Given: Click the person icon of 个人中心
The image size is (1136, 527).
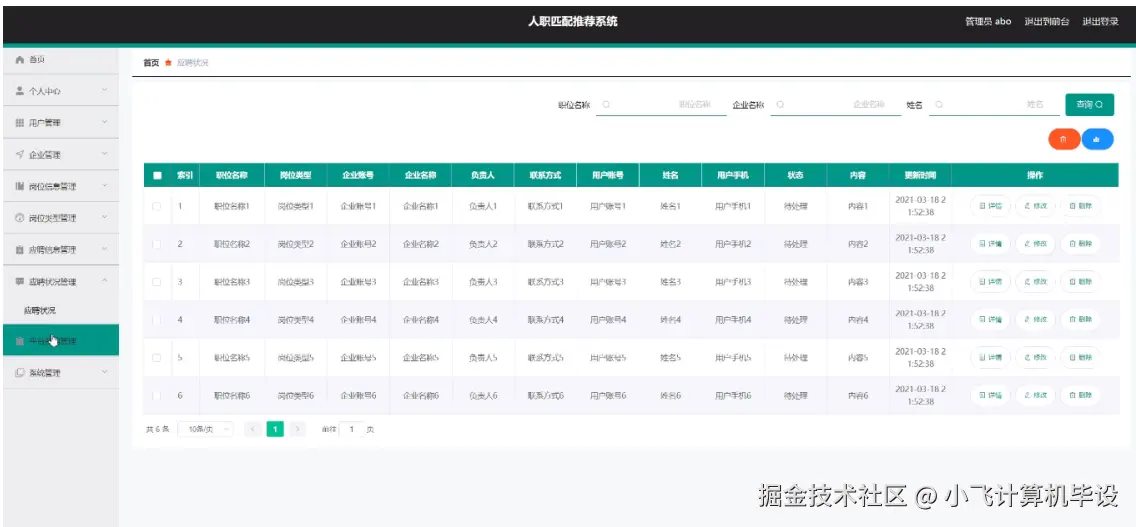Looking at the screenshot, I should pyautogui.click(x=20, y=91).
